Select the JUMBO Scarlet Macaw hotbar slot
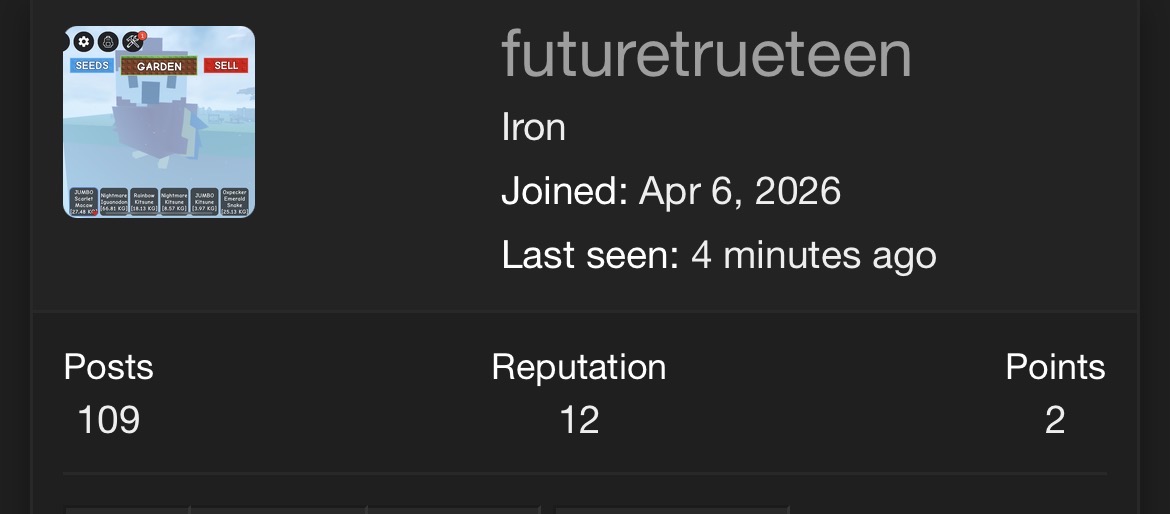Image resolution: width=1170 pixels, height=514 pixels. [84, 202]
